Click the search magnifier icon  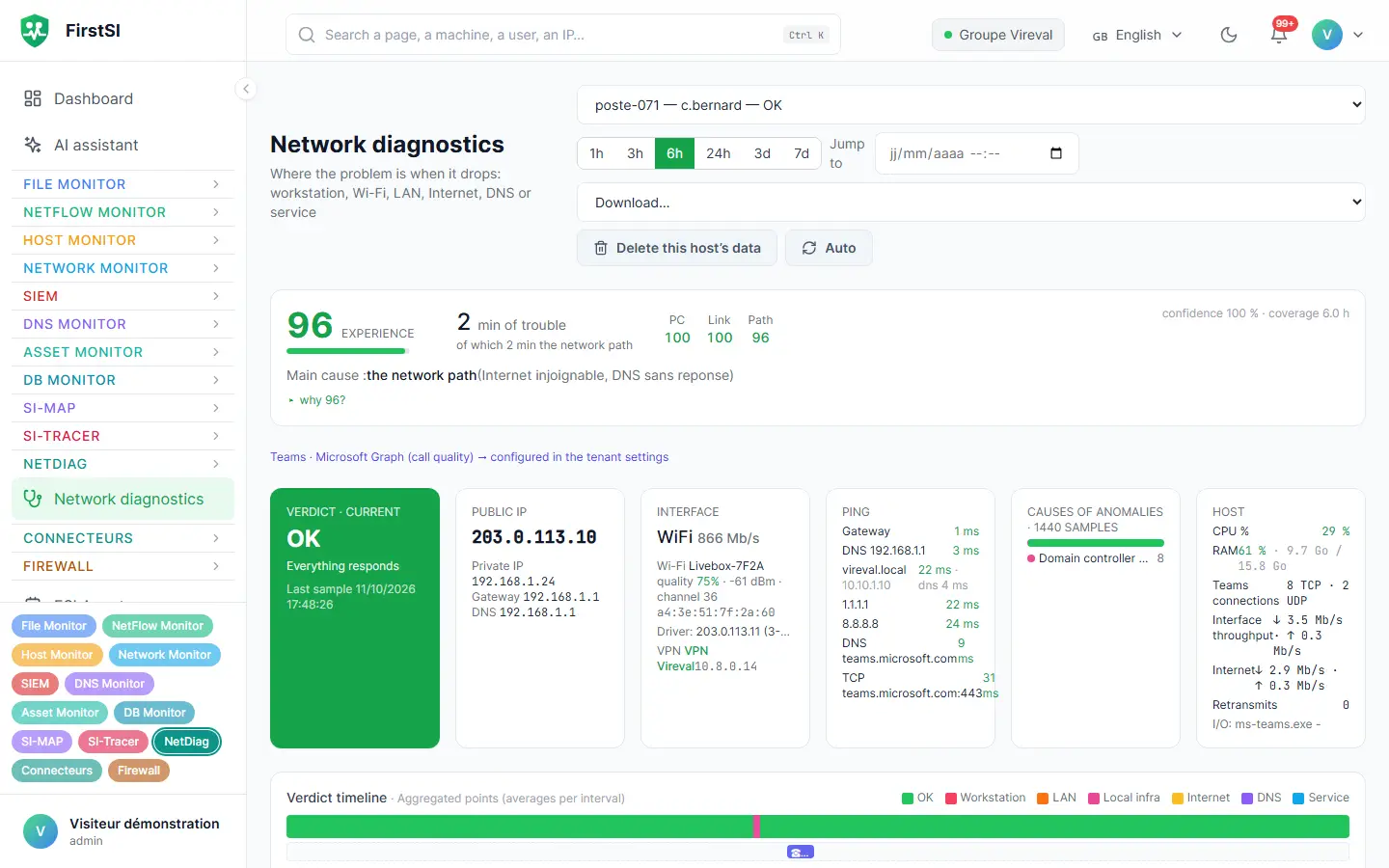307,35
